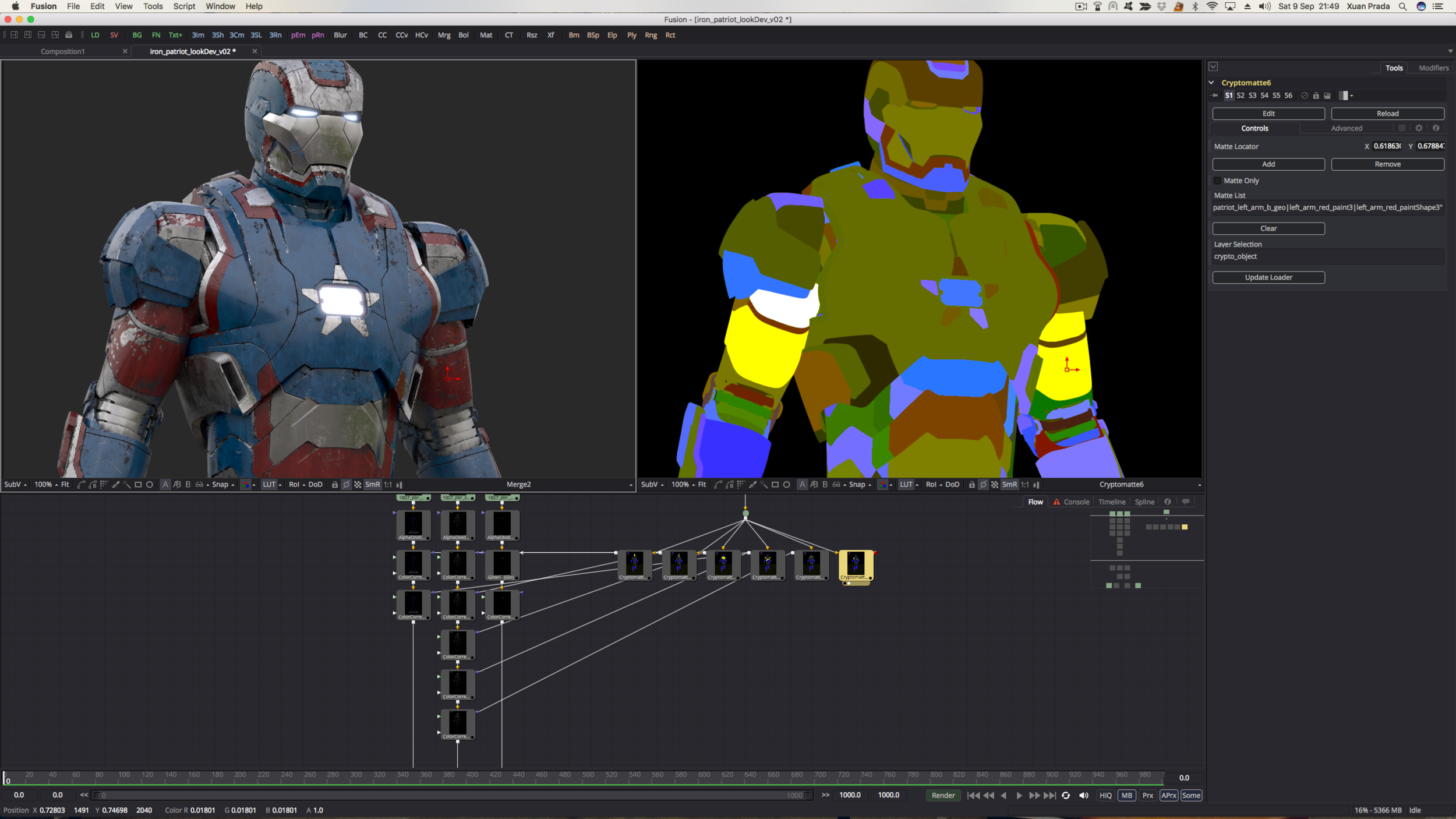This screenshot has width=1456, height=819.
Task: Lock the left viewer with padlock icon
Action: [x=335, y=485]
